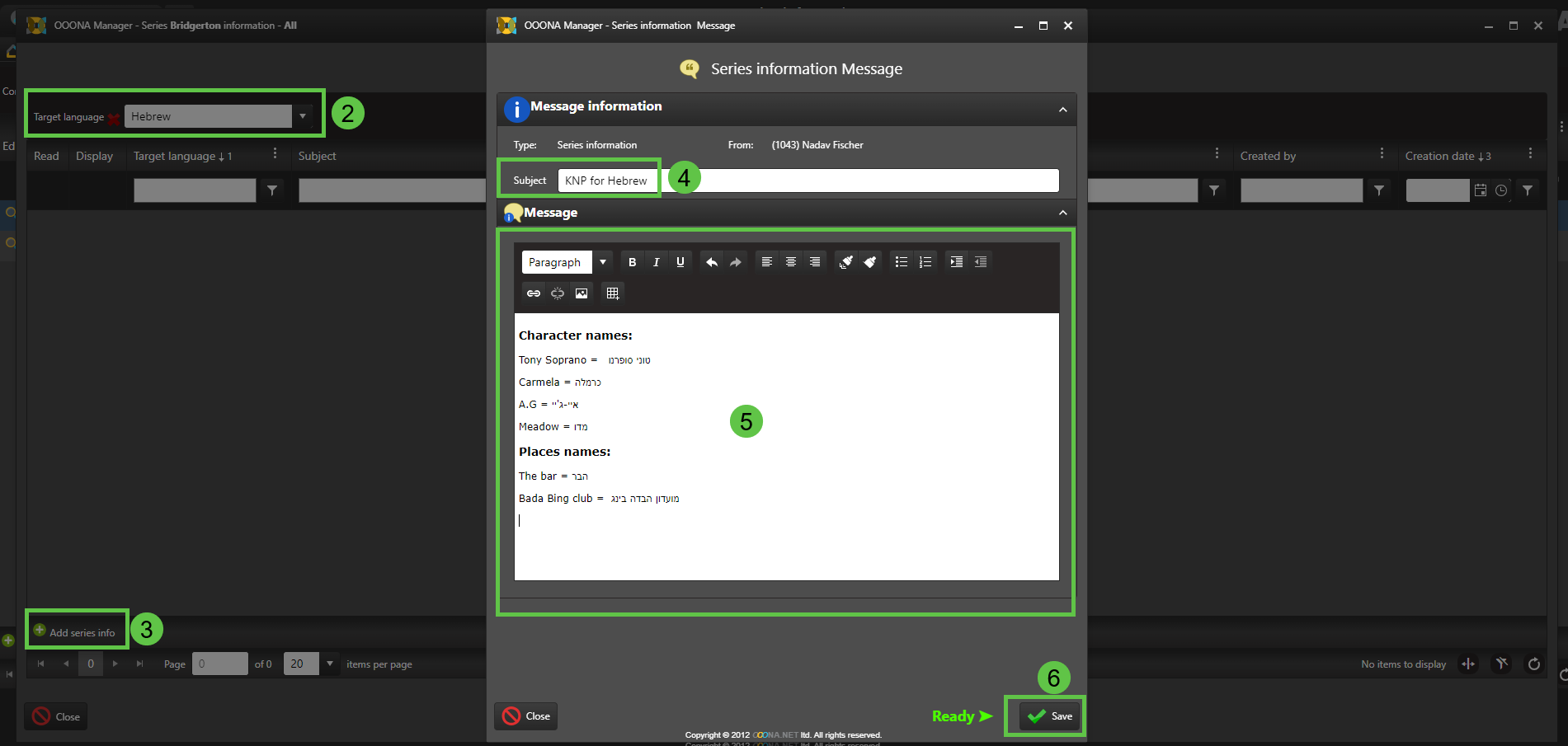Click the undo arrow icon

click(711, 262)
